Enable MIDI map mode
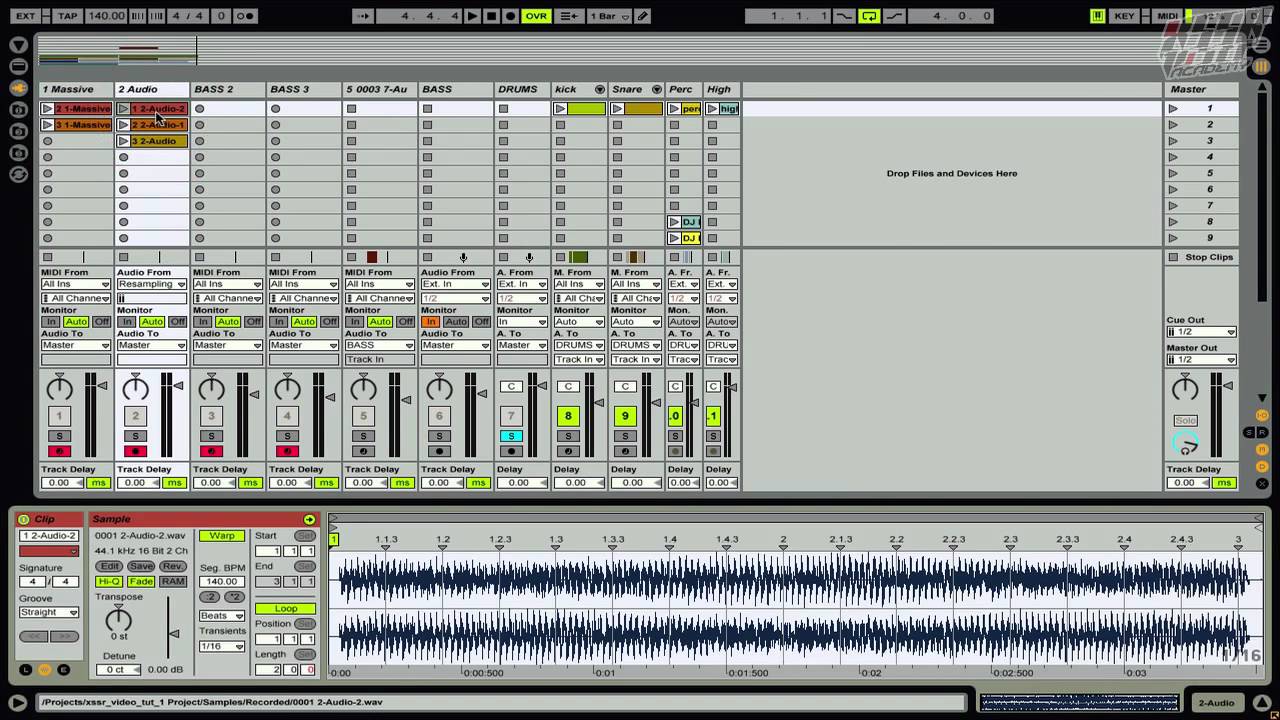This screenshot has width=1280, height=720. (x=1167, y=16)
